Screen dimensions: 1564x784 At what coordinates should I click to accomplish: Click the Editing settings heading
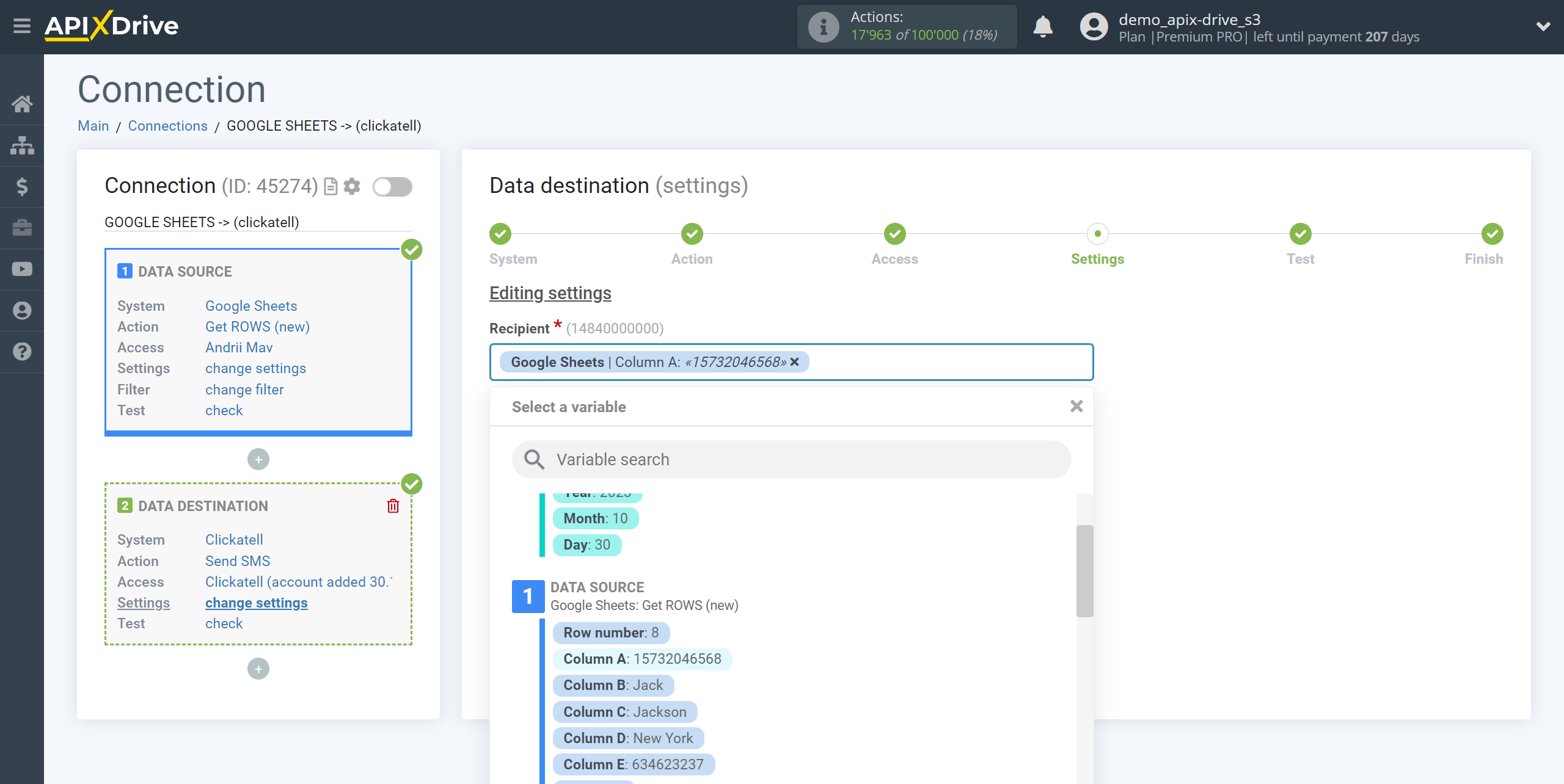(x=550, y=293)
